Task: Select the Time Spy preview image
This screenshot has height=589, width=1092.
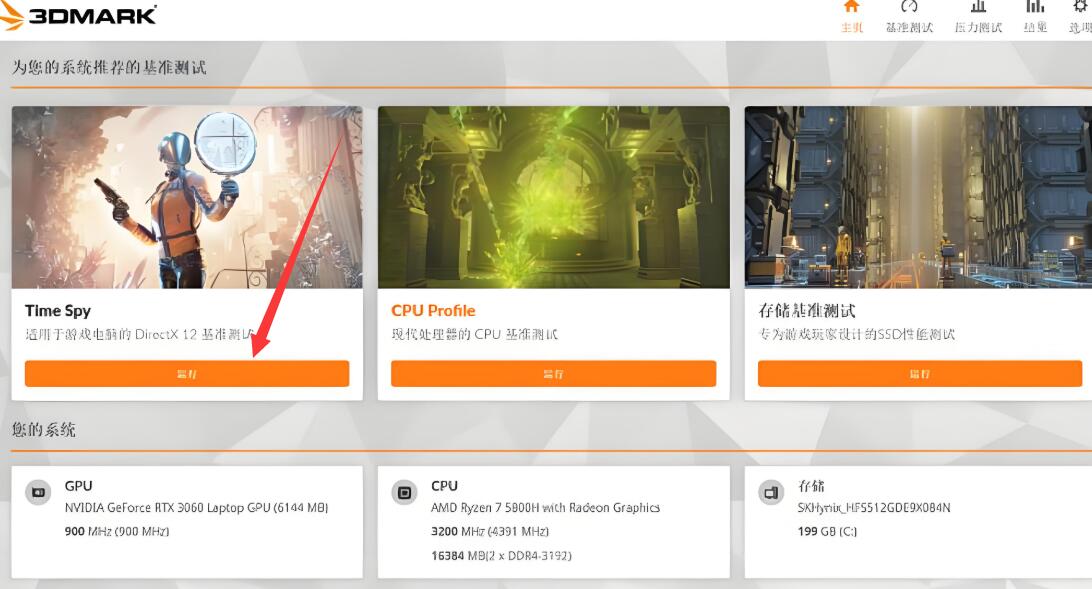Action: pos(187,197)
